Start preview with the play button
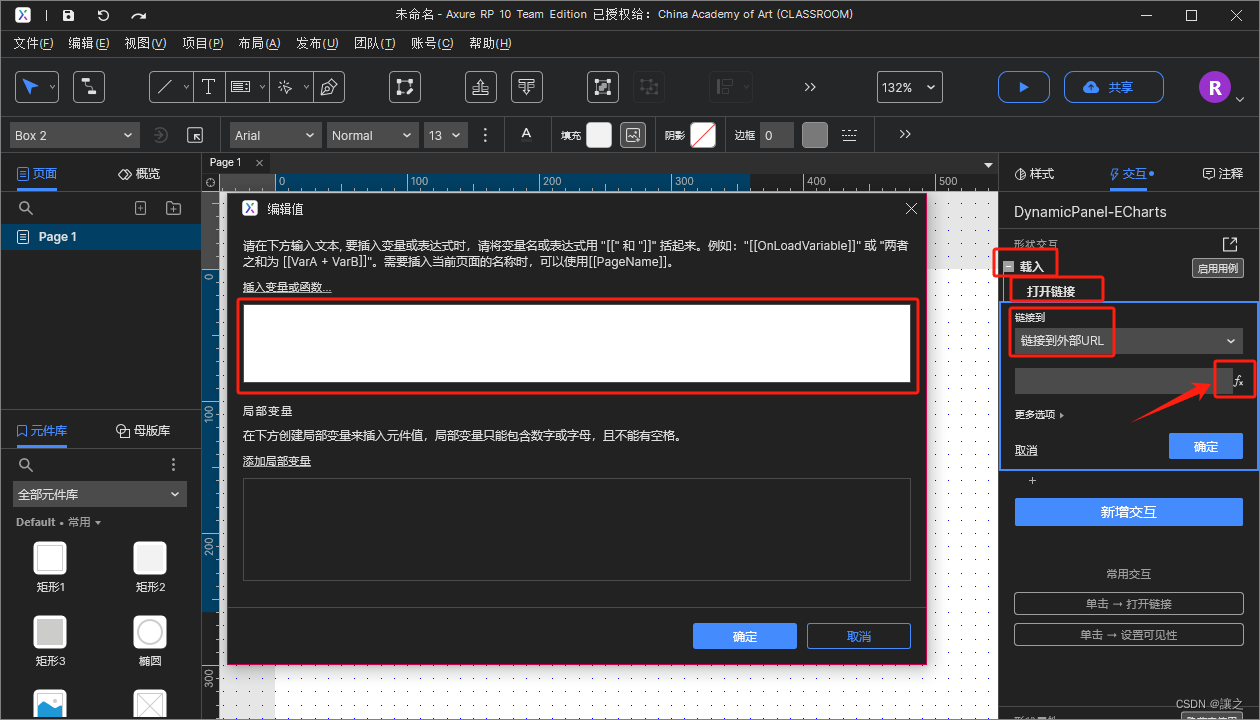 1023,87
